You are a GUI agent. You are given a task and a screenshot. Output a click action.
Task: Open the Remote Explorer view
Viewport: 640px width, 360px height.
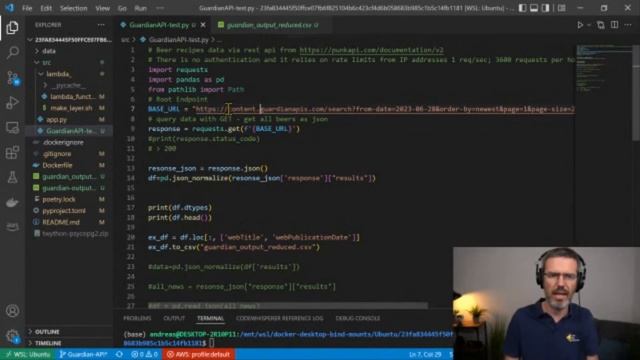pyautogui.click(x=13, y=128)
